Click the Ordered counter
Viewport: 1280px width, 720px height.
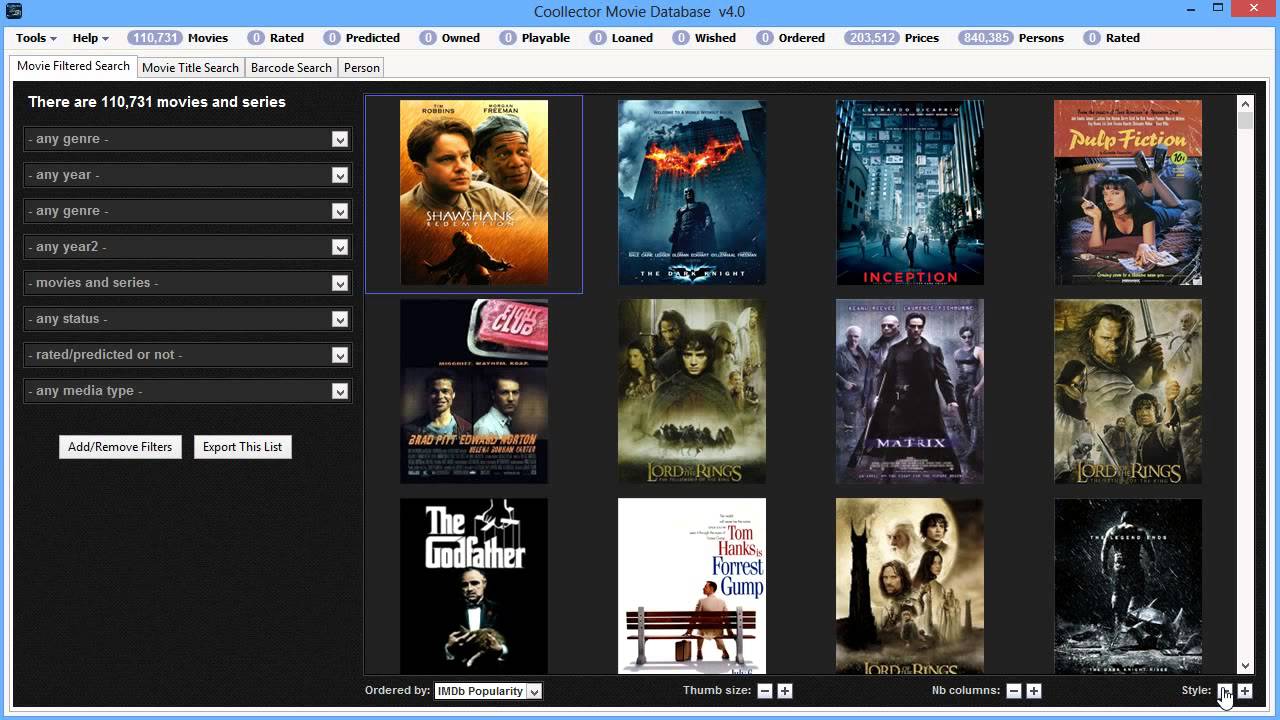click(790, 38)
